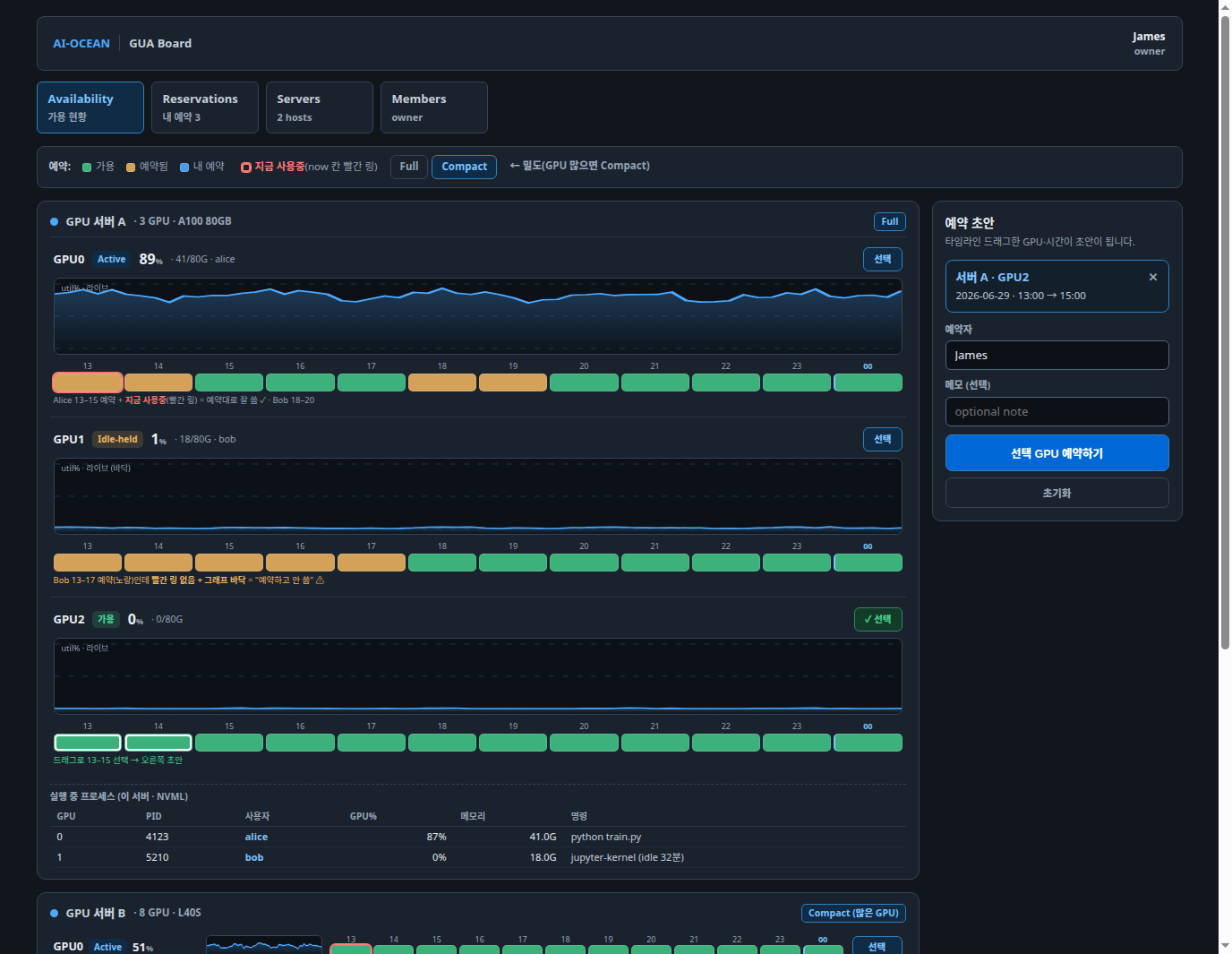Screen dimensions: 1232x954
Task: Select the 13:00 reserved slot on GPU1
Action: tap(88, 563)
